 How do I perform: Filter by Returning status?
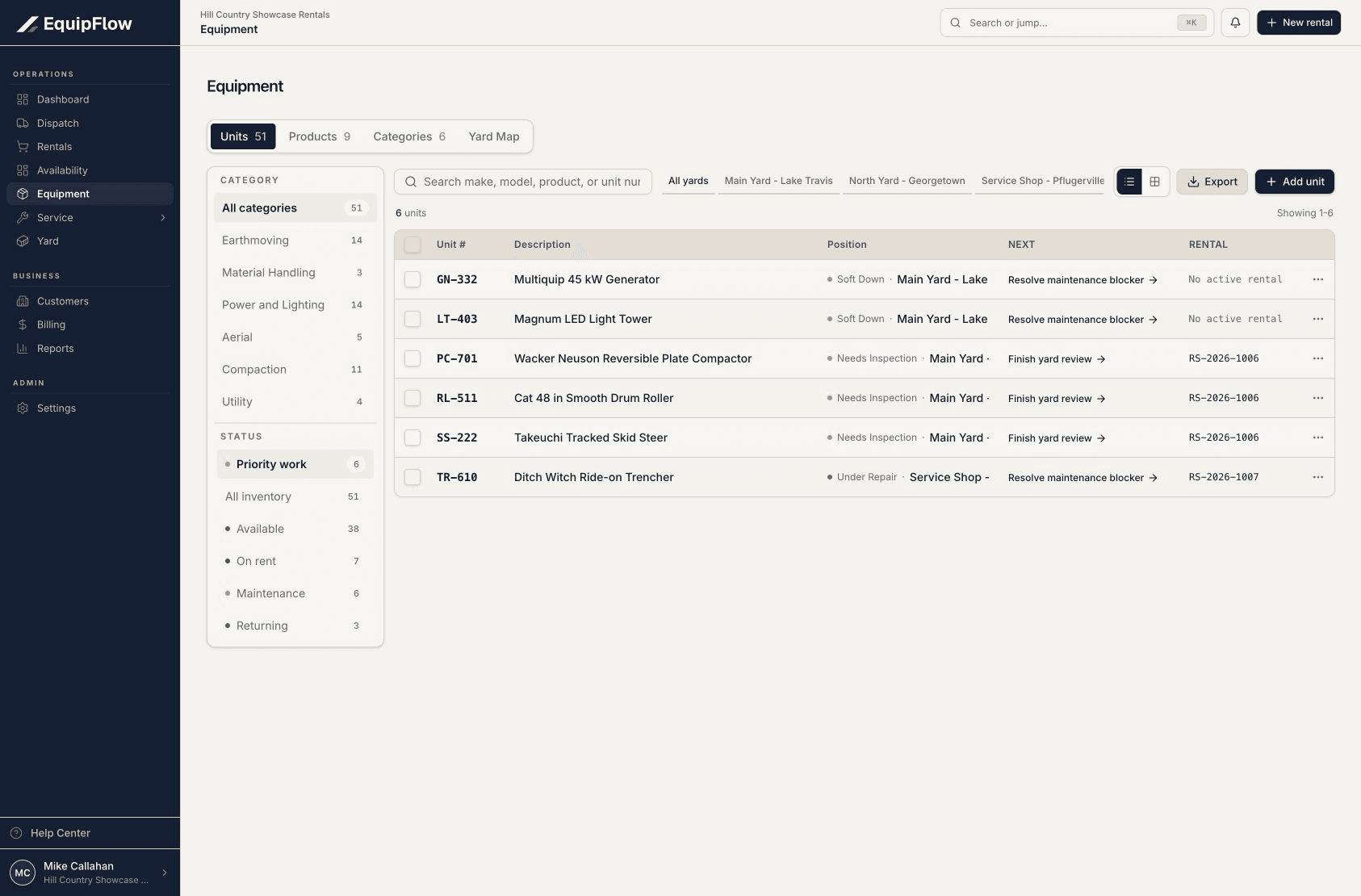click(x=295, y=626)
